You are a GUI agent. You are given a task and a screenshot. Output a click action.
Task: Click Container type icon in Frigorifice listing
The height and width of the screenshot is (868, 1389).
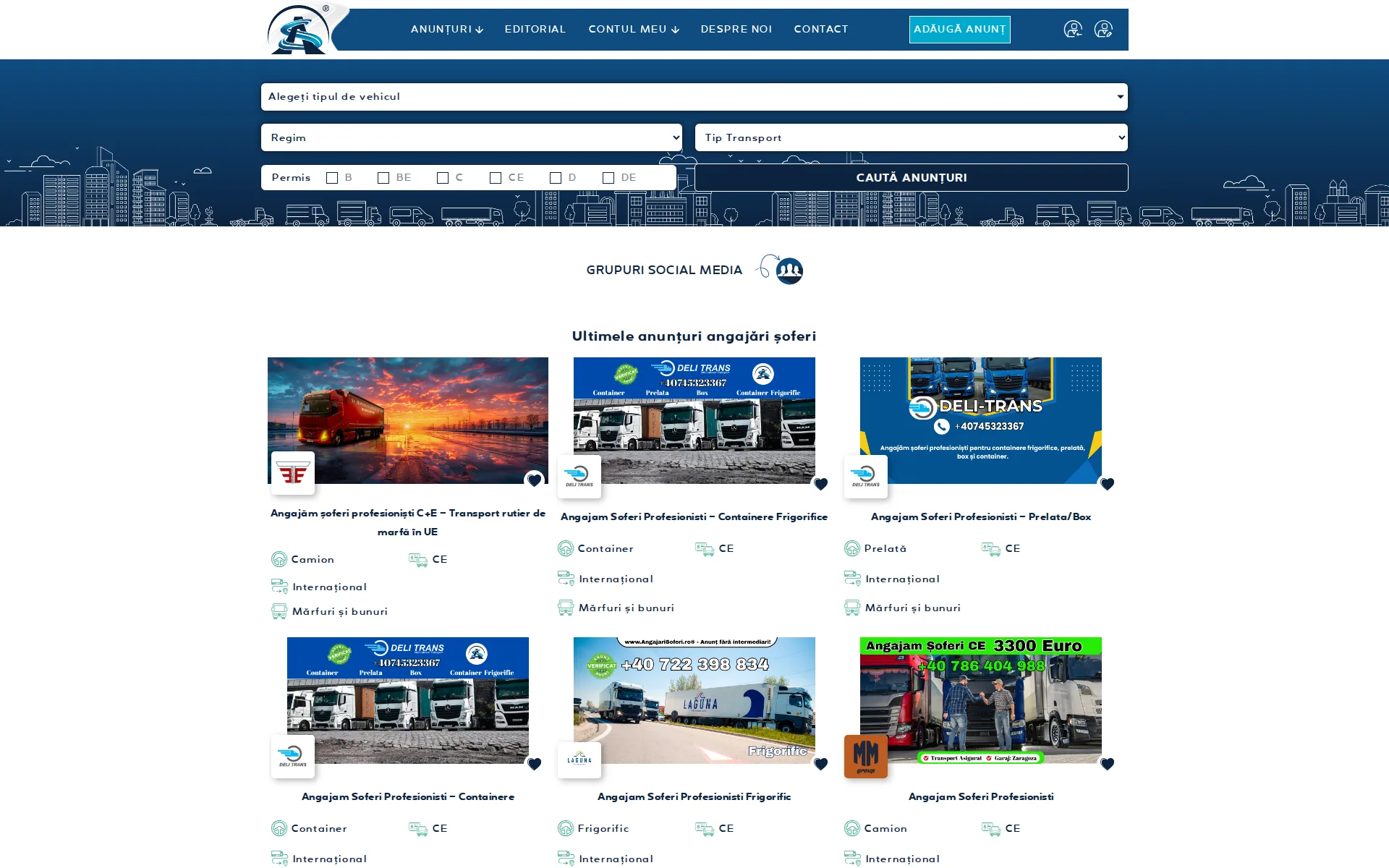pos(566,548)
